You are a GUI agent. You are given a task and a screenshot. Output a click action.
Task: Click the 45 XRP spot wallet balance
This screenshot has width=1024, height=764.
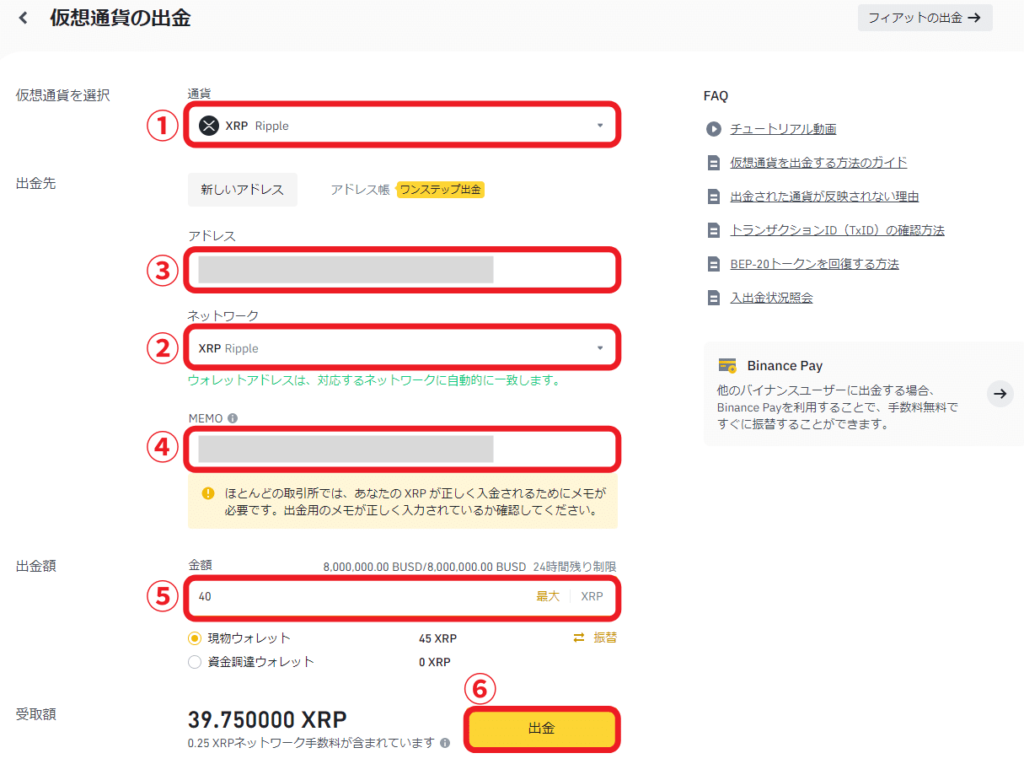coord(438,639)
